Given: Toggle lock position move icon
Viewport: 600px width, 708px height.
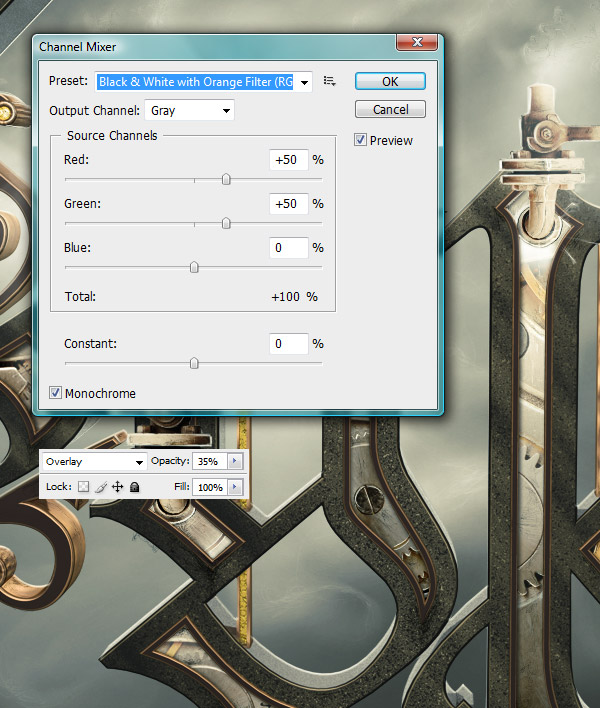Looking at the screenshot, I should tap(117, 487).
